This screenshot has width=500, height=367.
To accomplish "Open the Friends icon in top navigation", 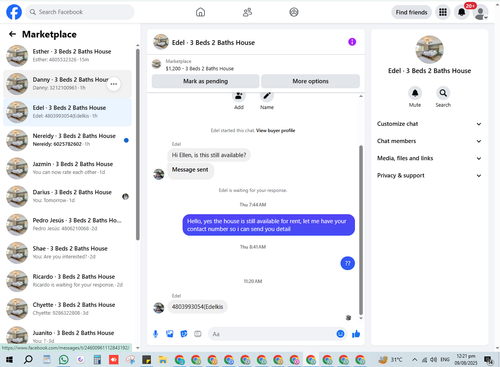I will pos(247,12).
